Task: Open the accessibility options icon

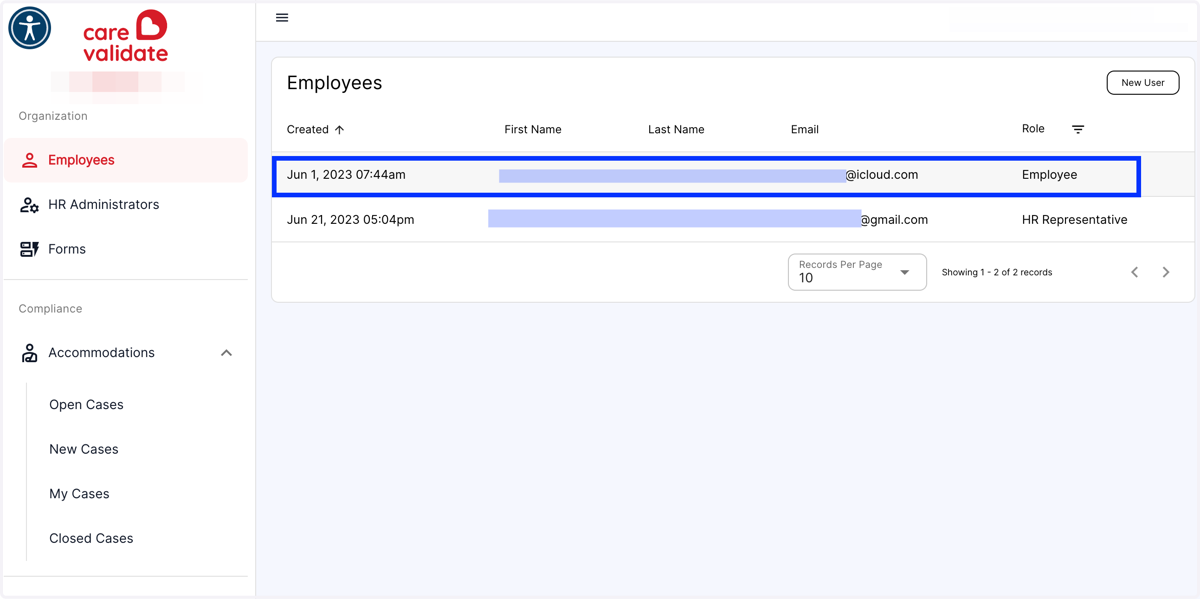Action: point(30,28)
